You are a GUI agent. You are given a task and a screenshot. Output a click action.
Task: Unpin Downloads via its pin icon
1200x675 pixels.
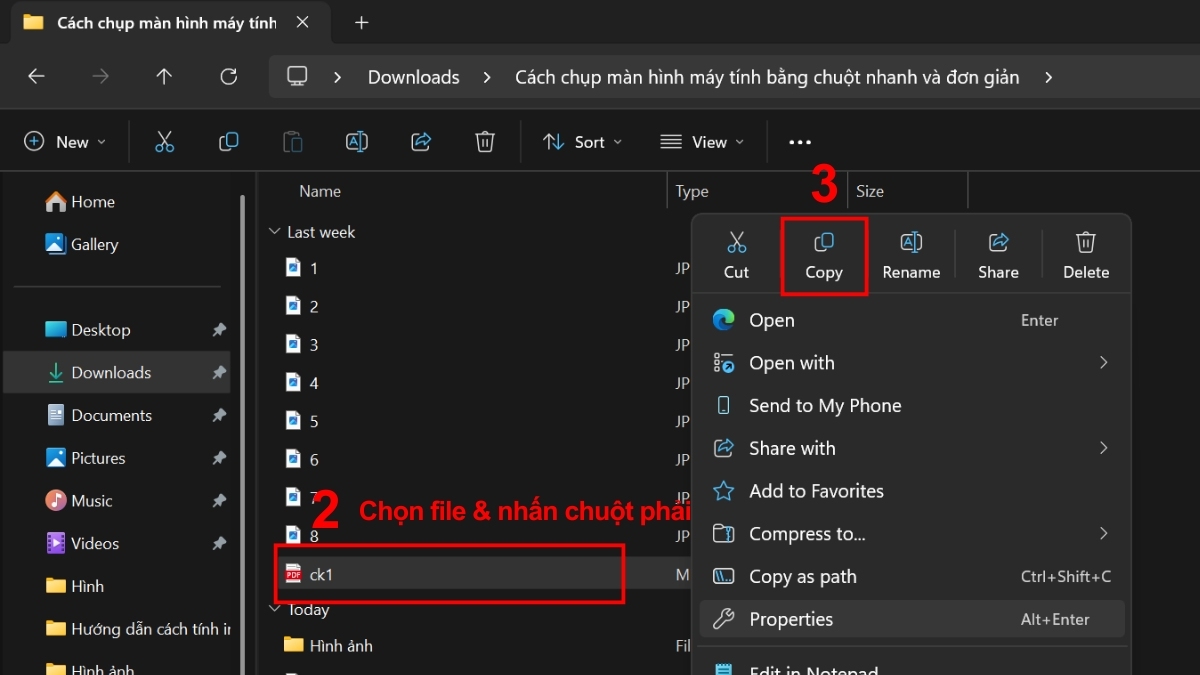tap(219, 373)
